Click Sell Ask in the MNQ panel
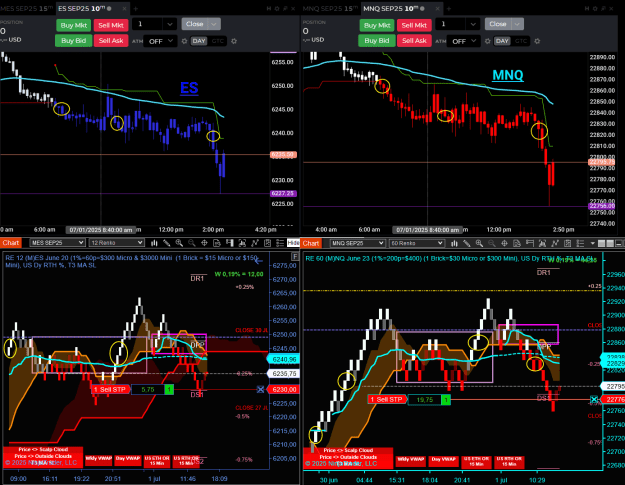 [x=414, y=41]
